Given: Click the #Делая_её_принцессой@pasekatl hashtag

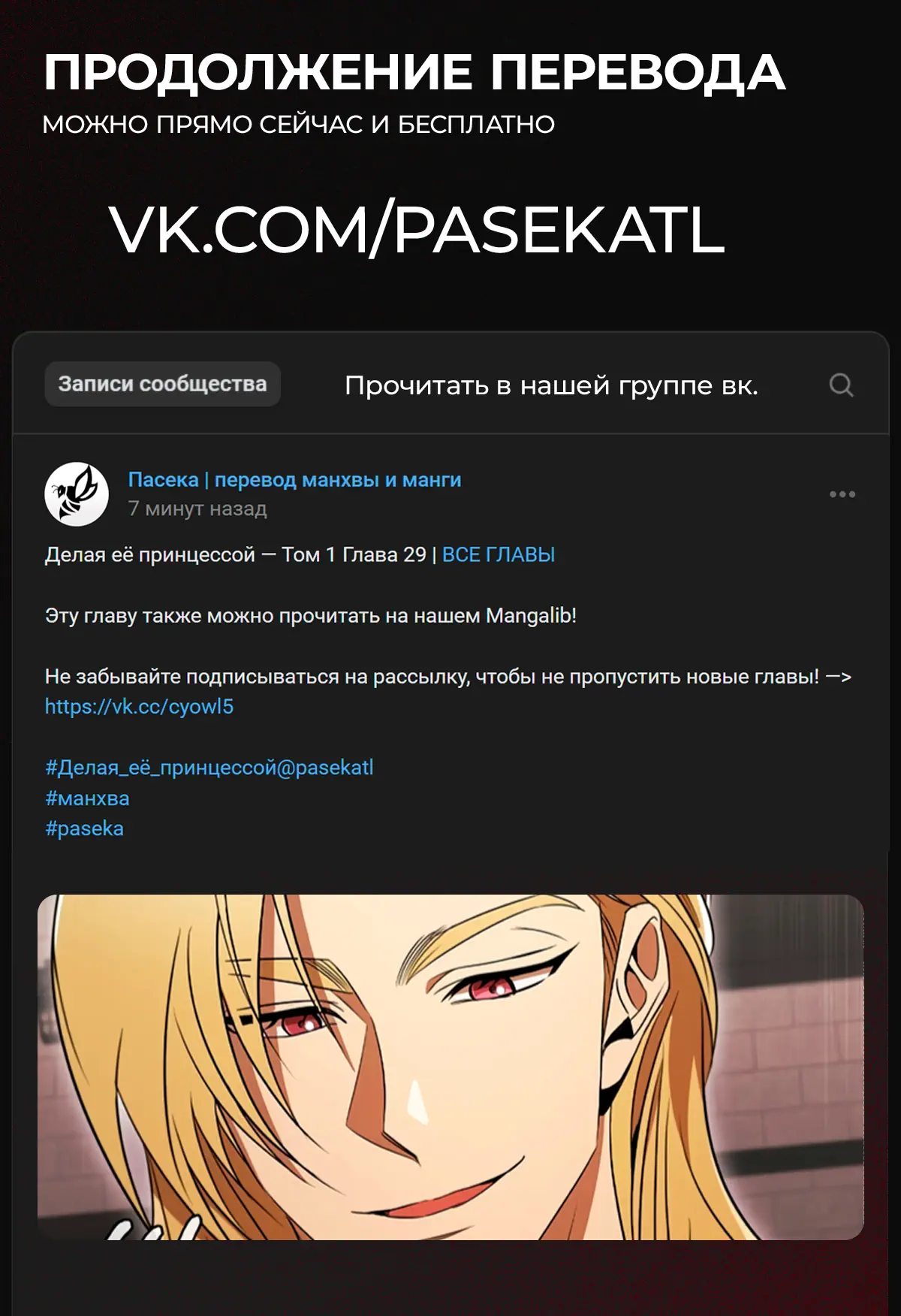Looking at the screenshot, I should [209, 768].
